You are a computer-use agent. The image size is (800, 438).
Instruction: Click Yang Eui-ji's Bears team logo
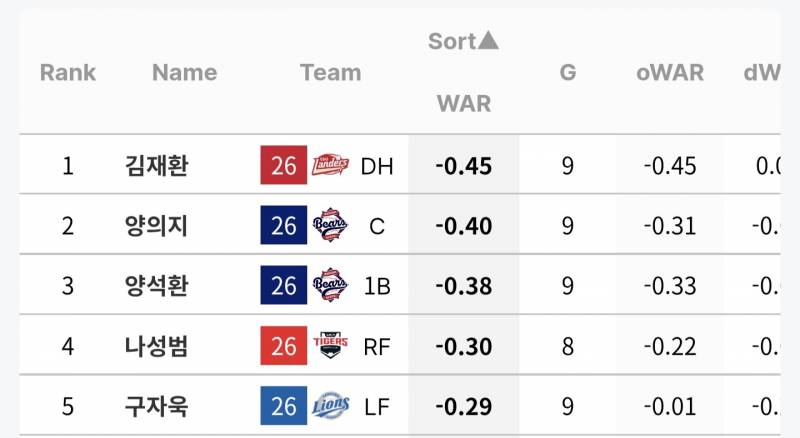[x=331, y=226]
